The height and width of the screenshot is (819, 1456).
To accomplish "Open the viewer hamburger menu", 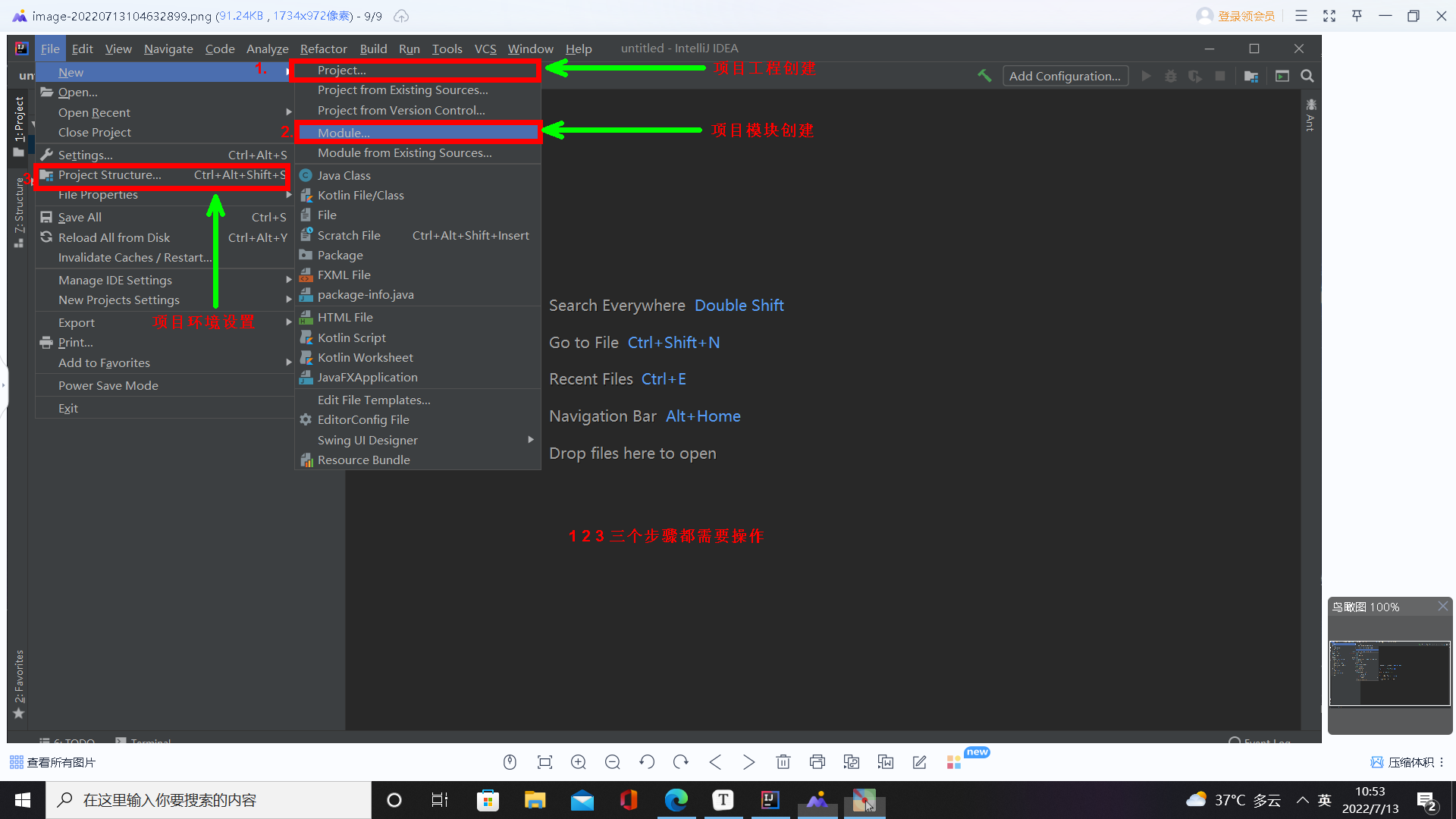I will point(1301,16).
